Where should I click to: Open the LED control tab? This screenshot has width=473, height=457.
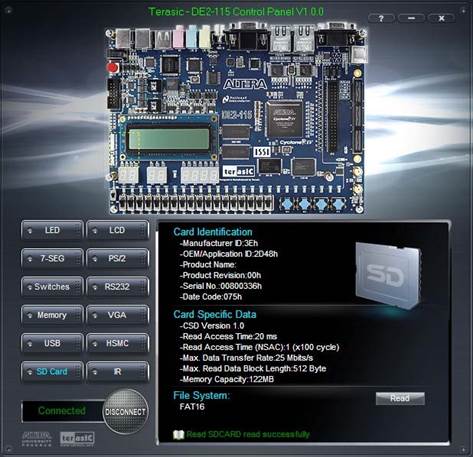(x=52, y=230)
